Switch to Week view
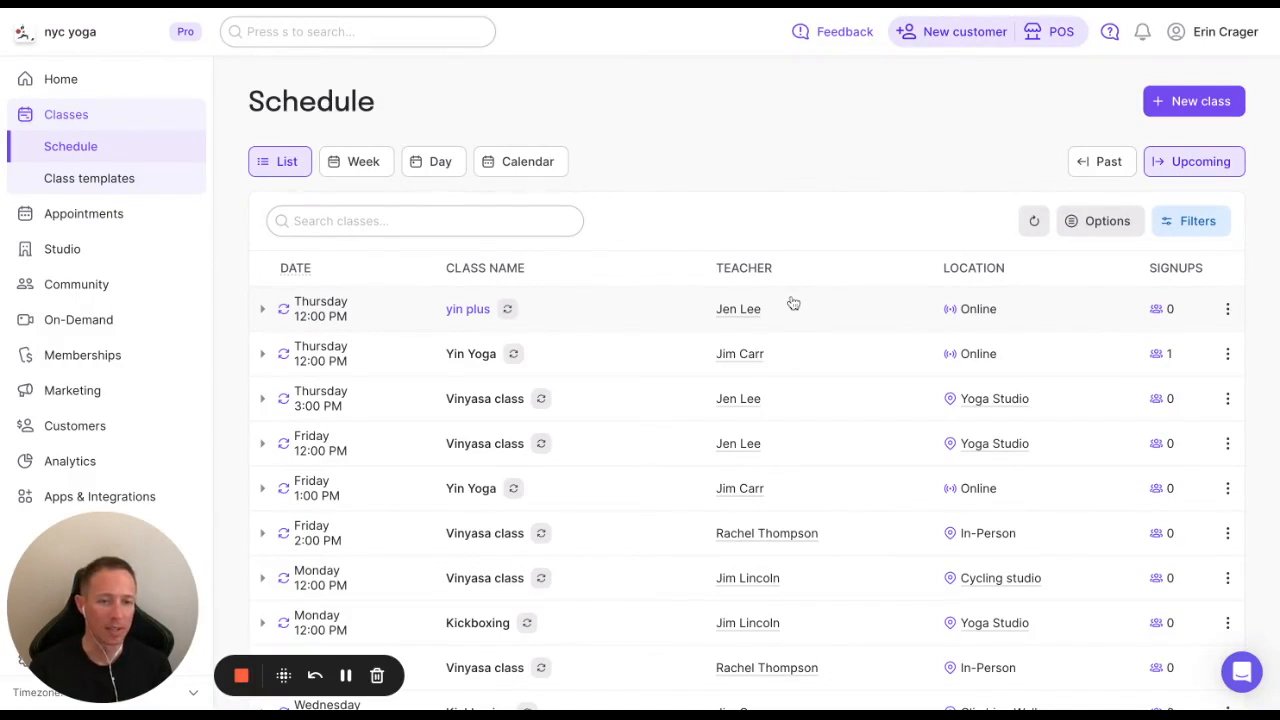This screenshot has width=1280, height=720. 355,161
